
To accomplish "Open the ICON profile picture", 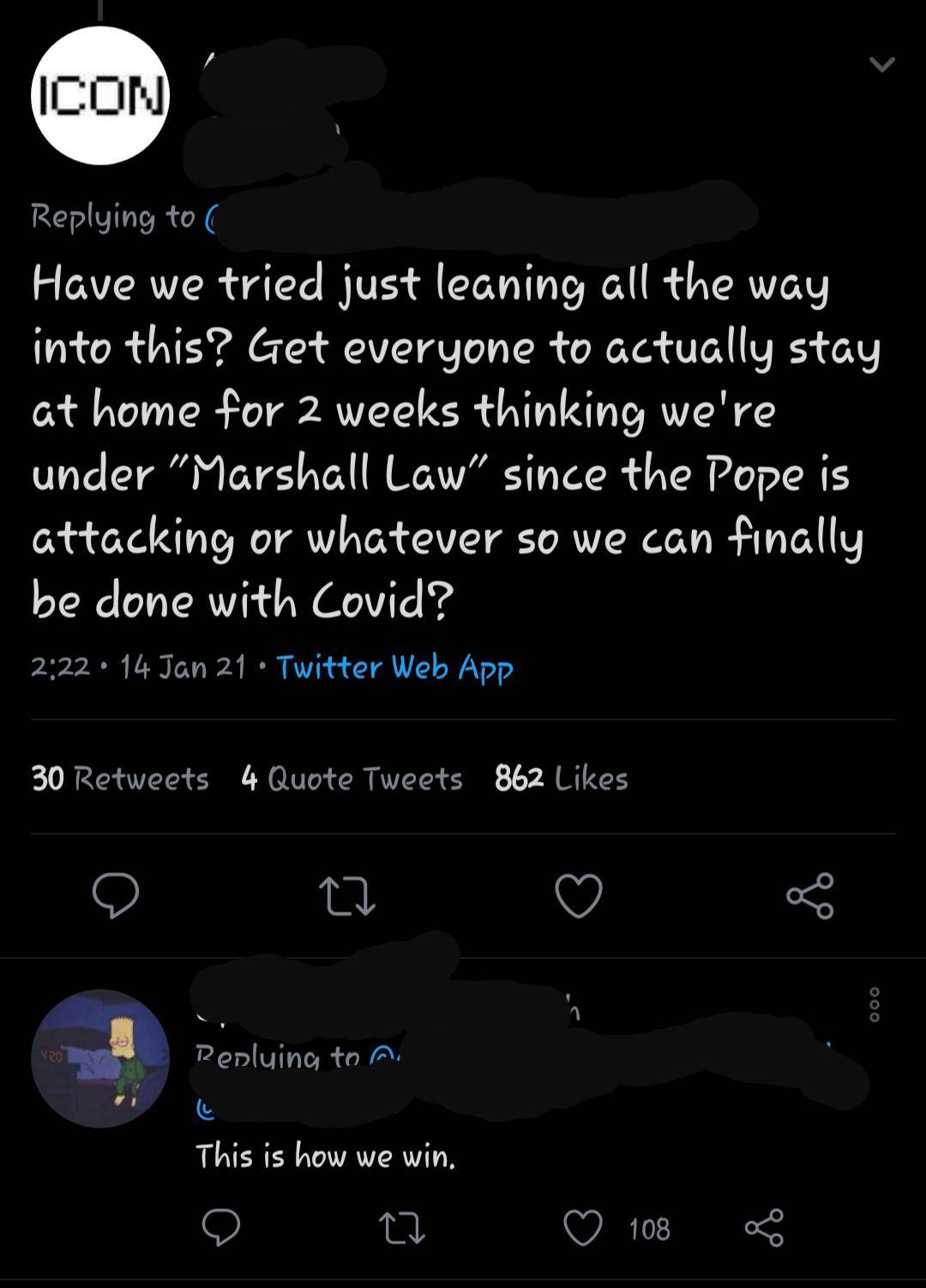I will tap(100, 95).
